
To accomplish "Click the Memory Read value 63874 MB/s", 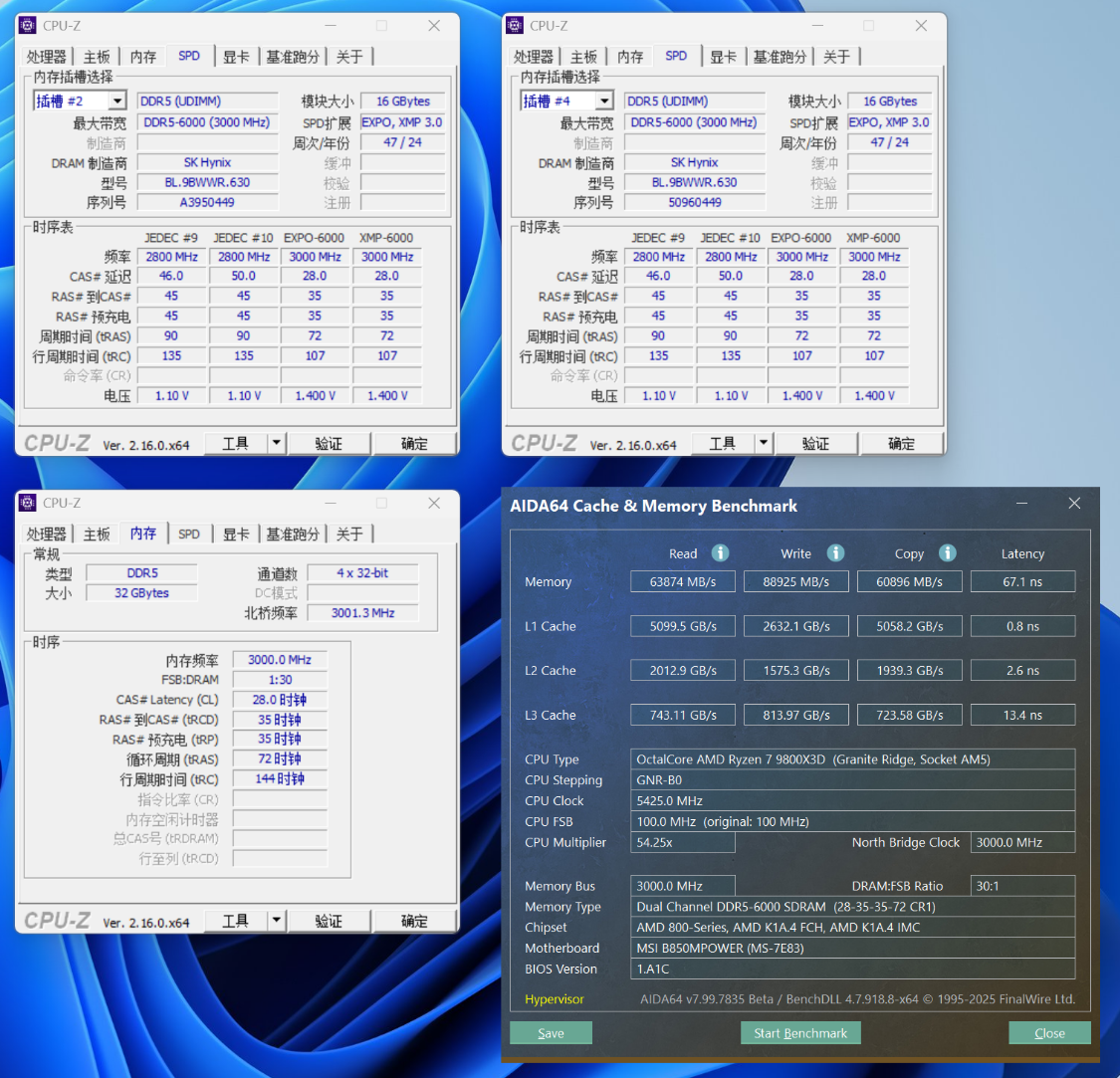I will click(683, 581).
